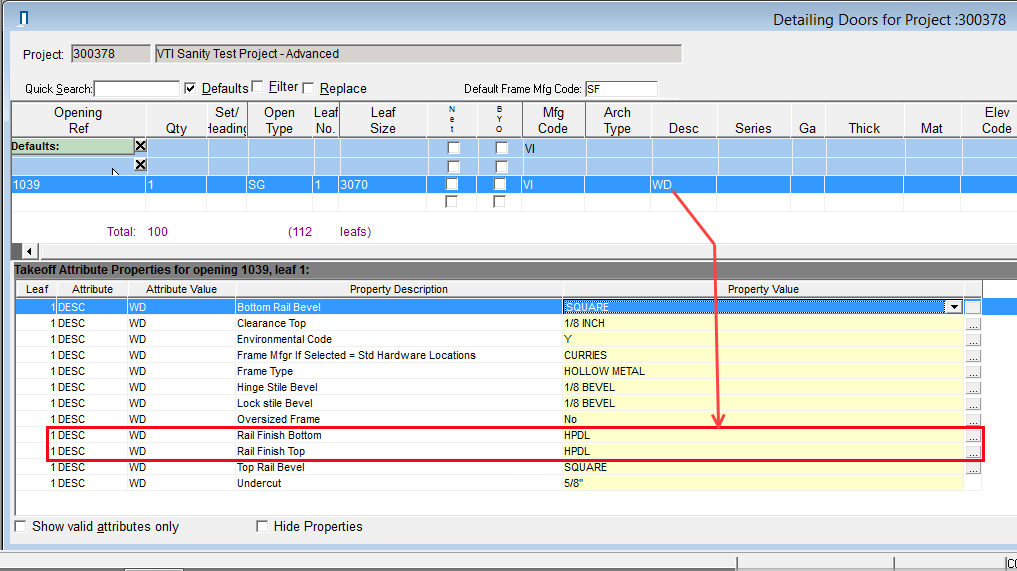Click the Opening Ref column header
The image size is (1017, 571).
pos(78,120)
